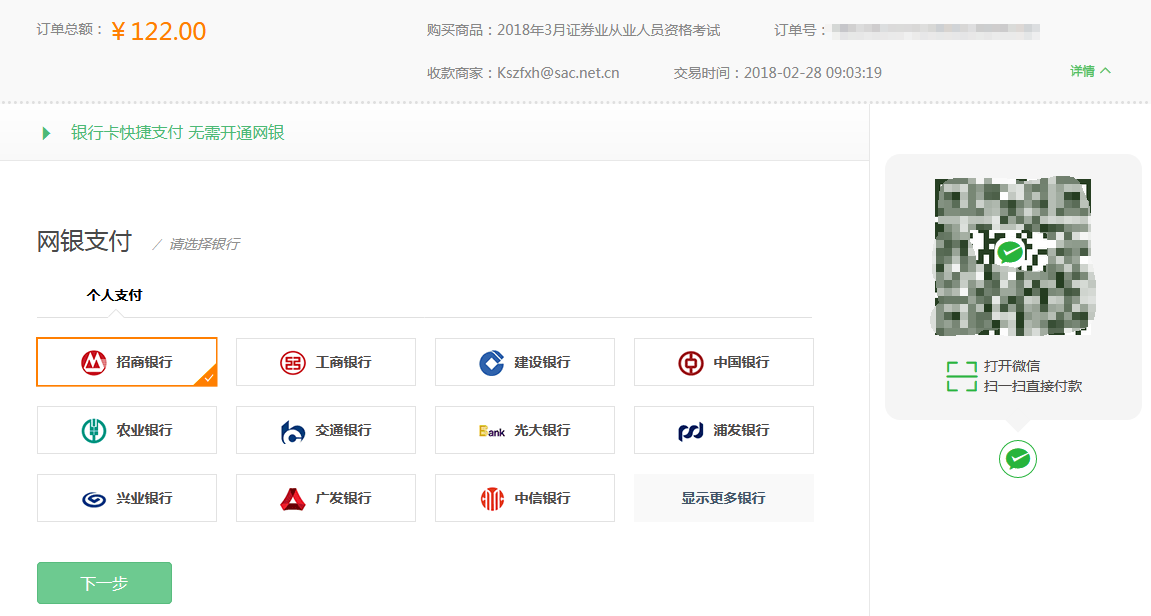Click the 下一步 button
The image size is (1151, 616).
tap(104, 583)
